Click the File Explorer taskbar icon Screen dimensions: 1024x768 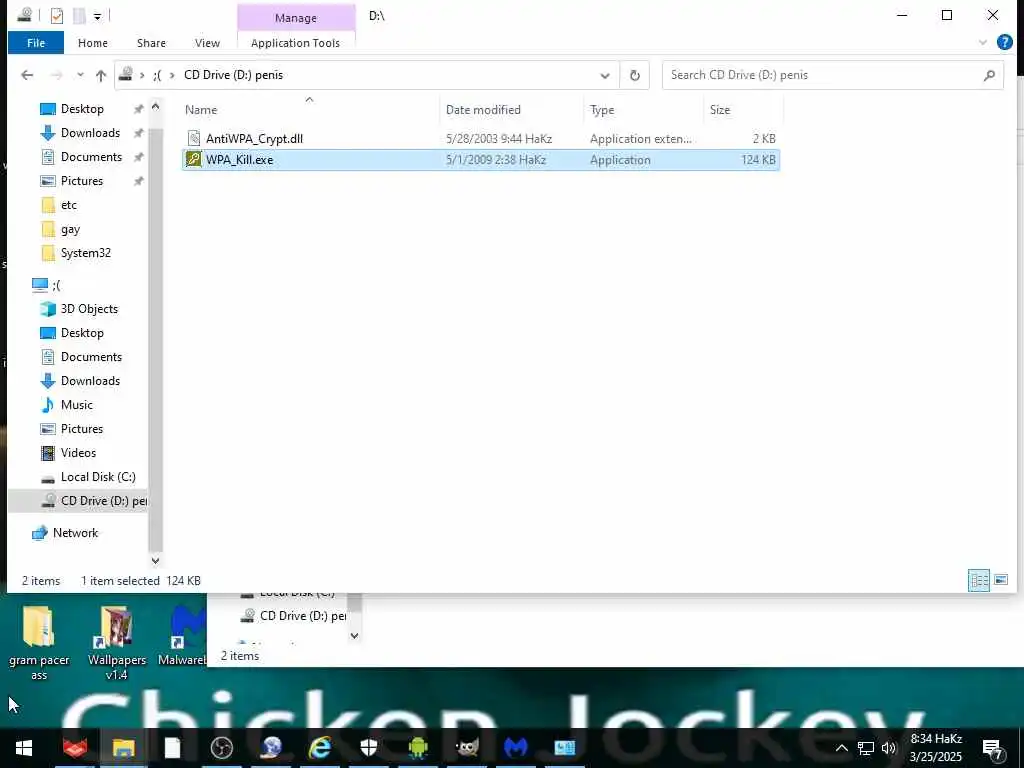(123, 748)
